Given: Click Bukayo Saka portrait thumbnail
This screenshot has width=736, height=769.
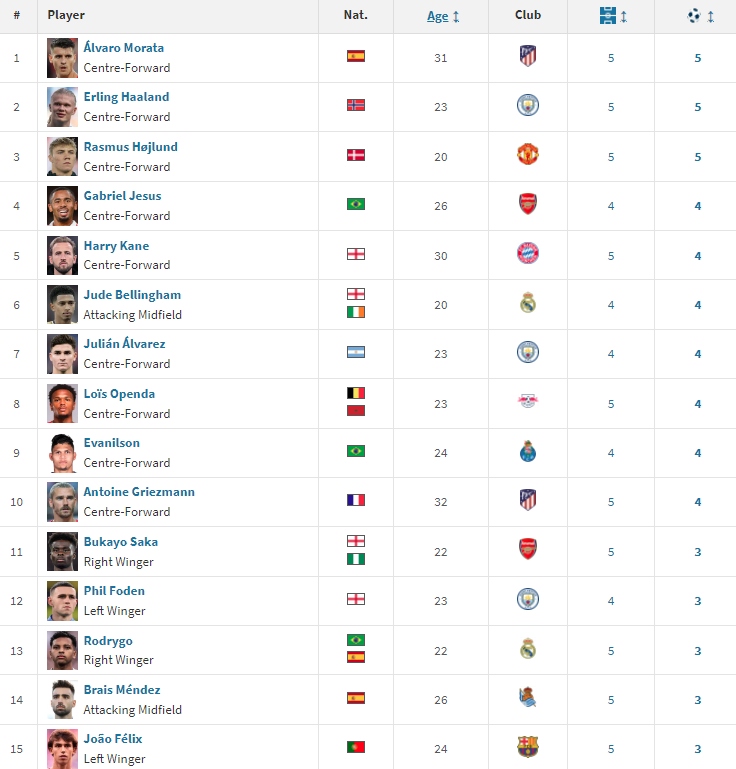Looking at the screenshot, I should (62, 552).
